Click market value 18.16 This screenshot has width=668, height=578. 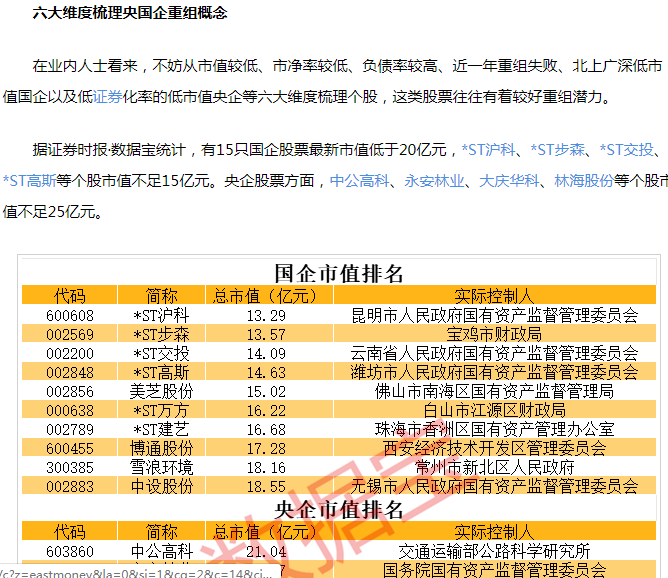click(266, 468)
